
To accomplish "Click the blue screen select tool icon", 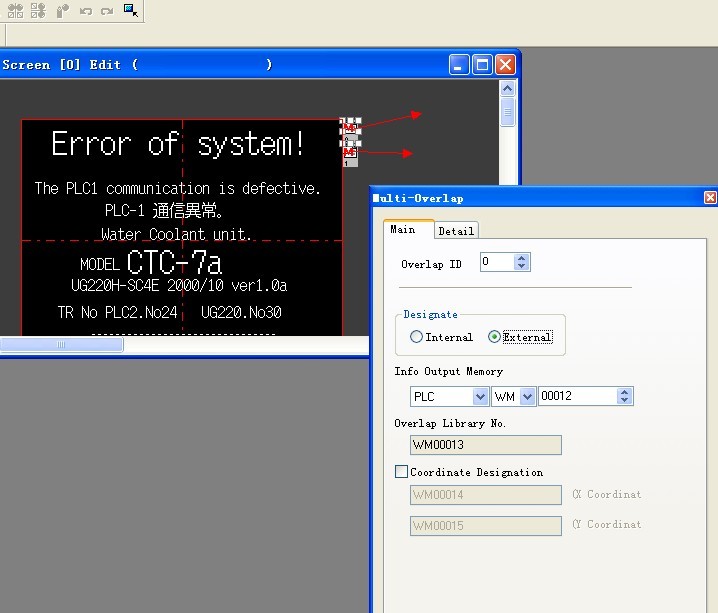I will pyautogui.click(x=131, y=11).
